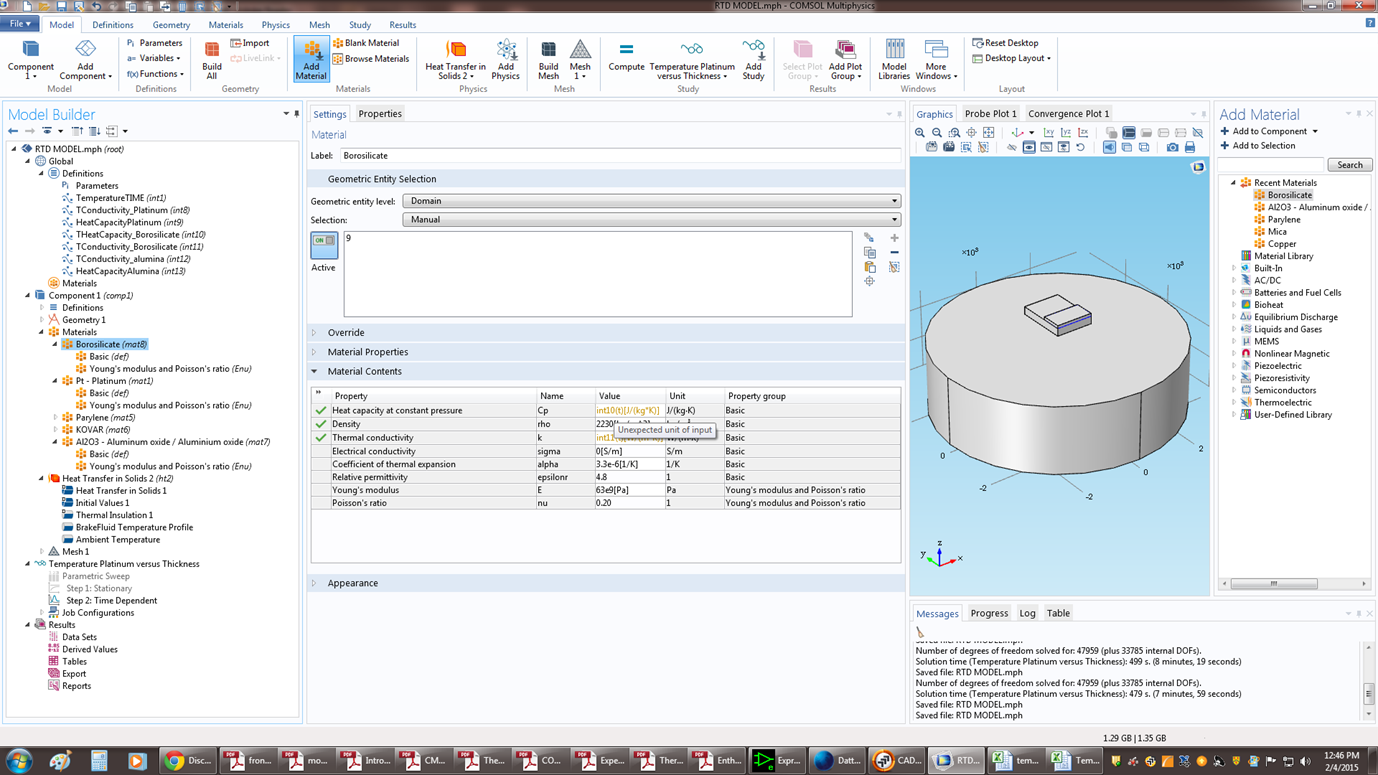Click Reset Desktop button
Viewport: 1378px width, 775px height.
(x=1005, y=43)
